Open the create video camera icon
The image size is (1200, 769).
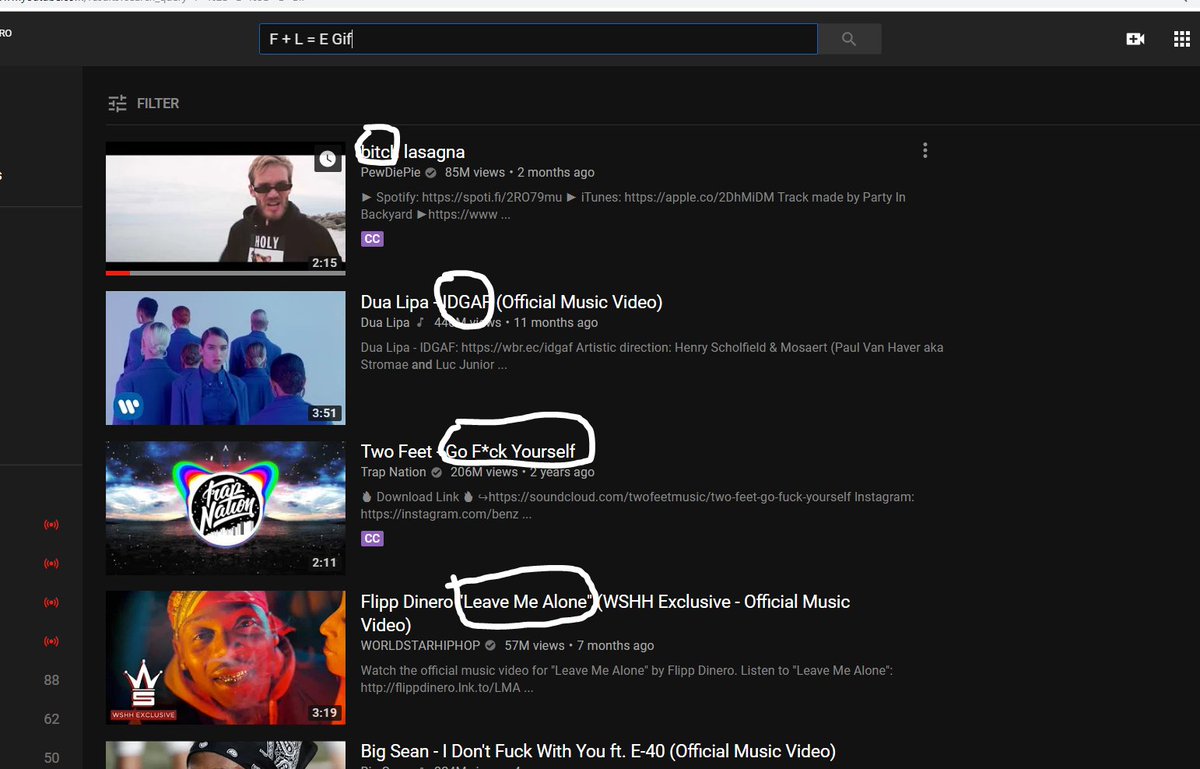coord(1135,39)
